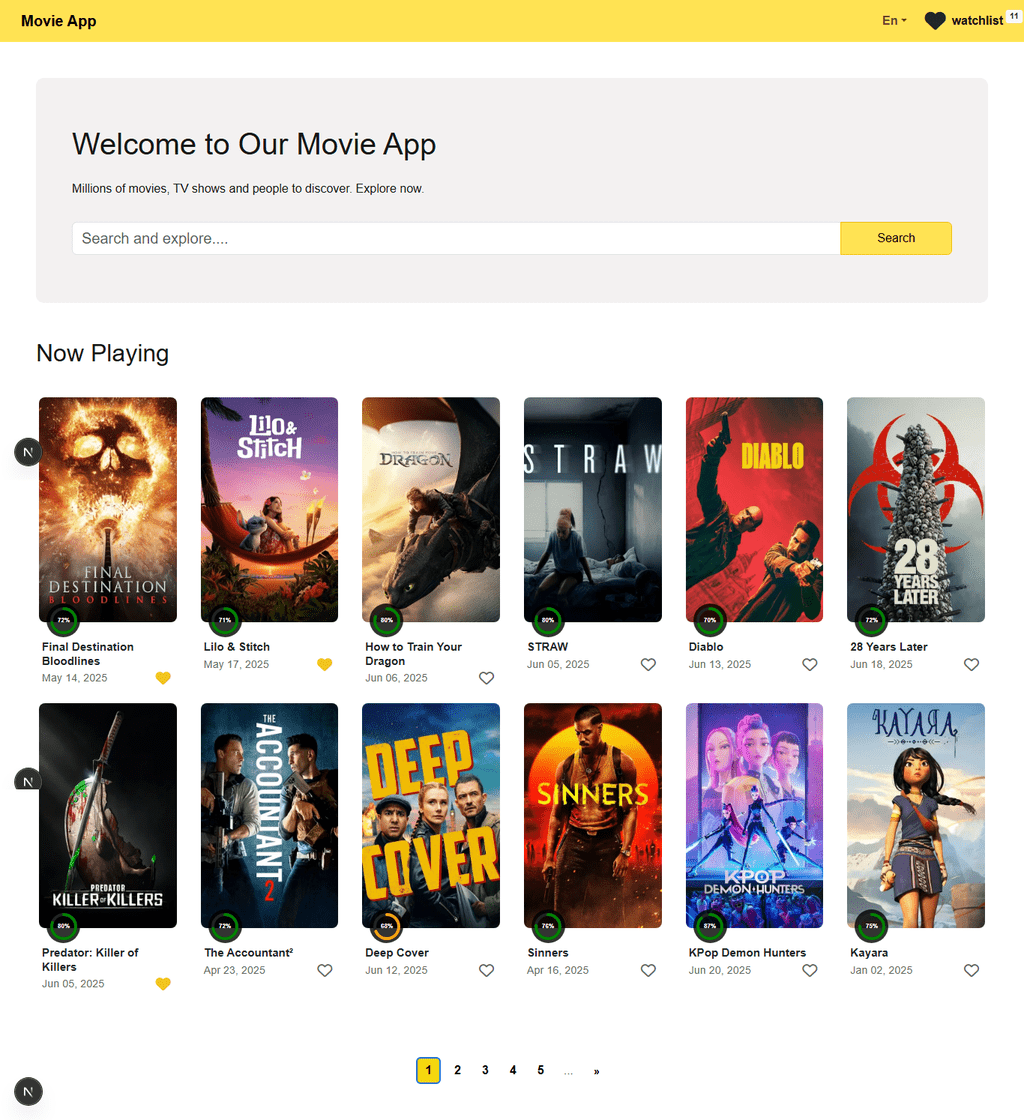Click the 87% rating badge on KPop Demon Hunters

tap(710, 926)
